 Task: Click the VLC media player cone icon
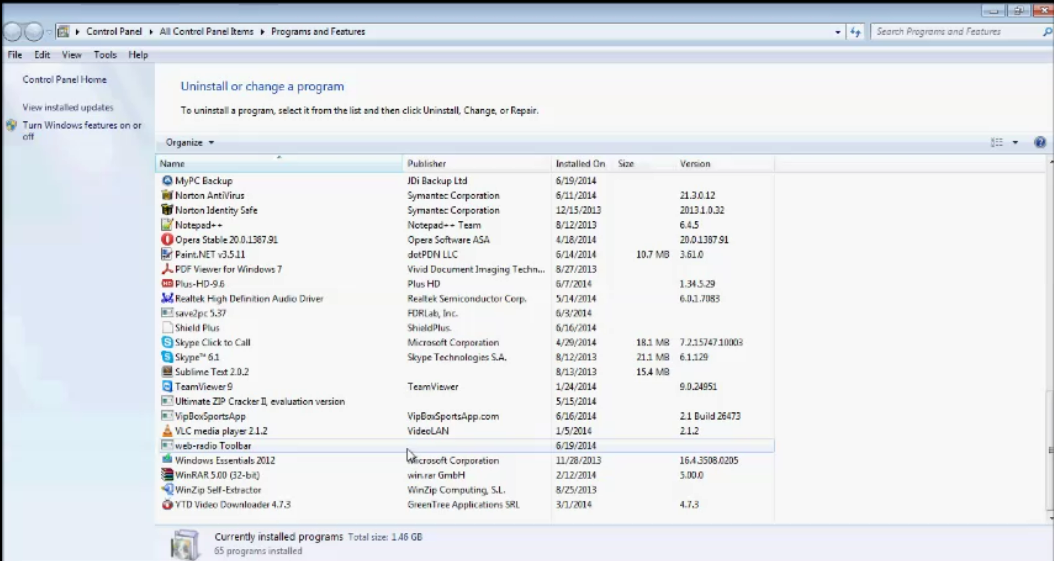(167, 431)
